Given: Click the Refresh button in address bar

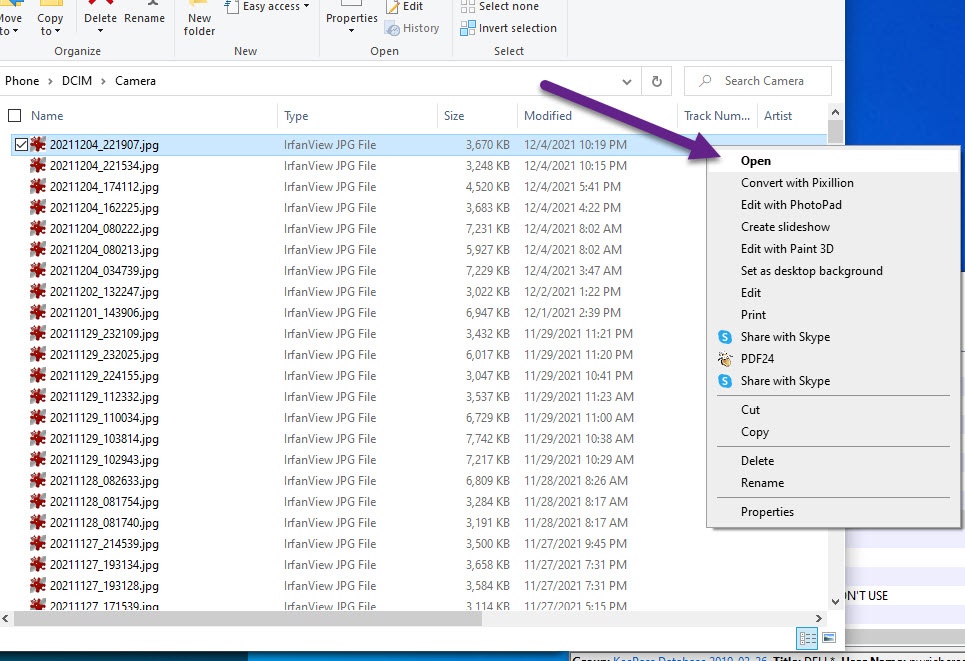Looking at the screenshot, I should (657, 81).
